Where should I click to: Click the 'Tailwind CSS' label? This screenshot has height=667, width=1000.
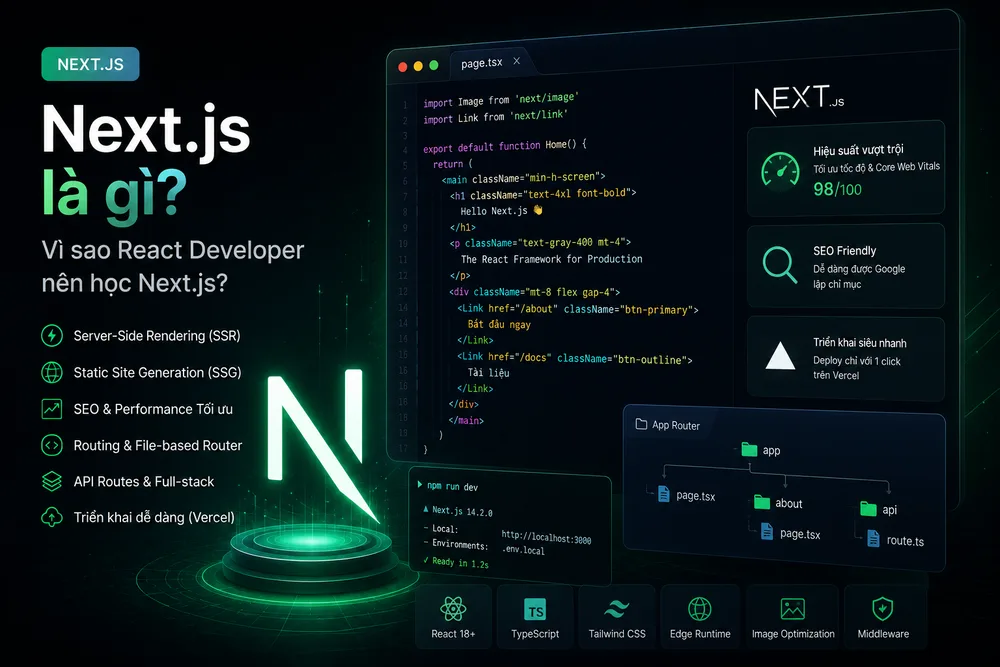point(617,634)
